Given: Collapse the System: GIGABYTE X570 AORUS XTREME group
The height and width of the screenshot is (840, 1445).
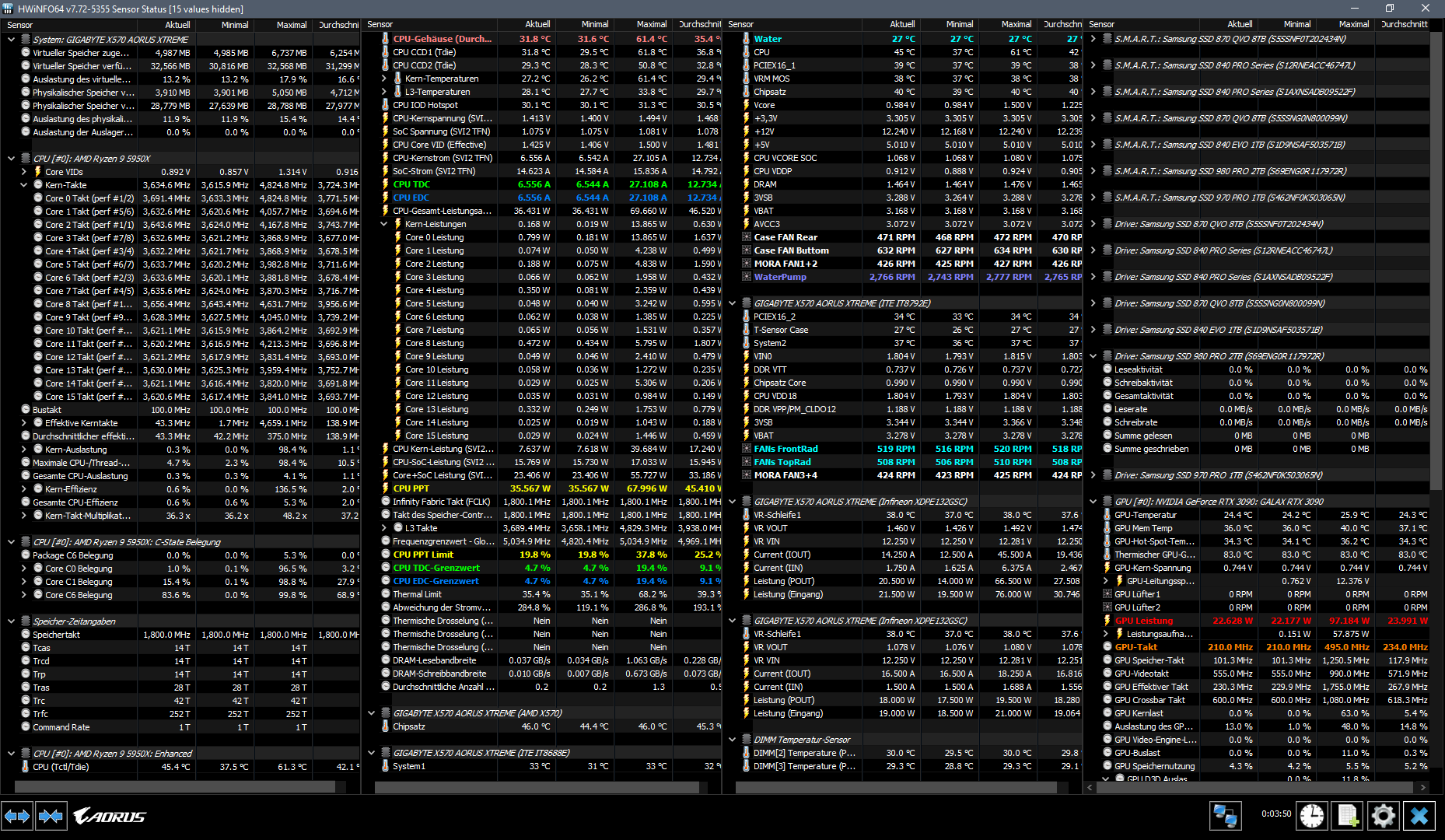Looking at the screenshot, I should tap(11, 40).
